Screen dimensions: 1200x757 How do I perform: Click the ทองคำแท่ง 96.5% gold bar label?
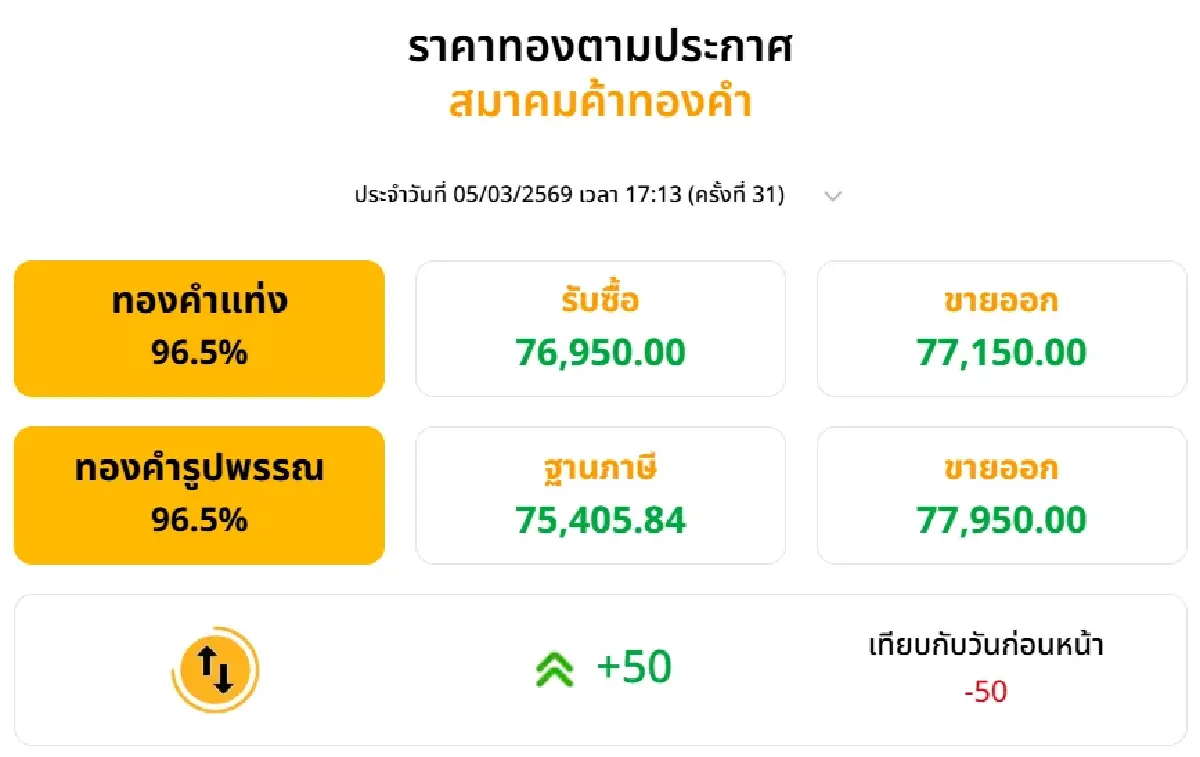coord(198,327)
